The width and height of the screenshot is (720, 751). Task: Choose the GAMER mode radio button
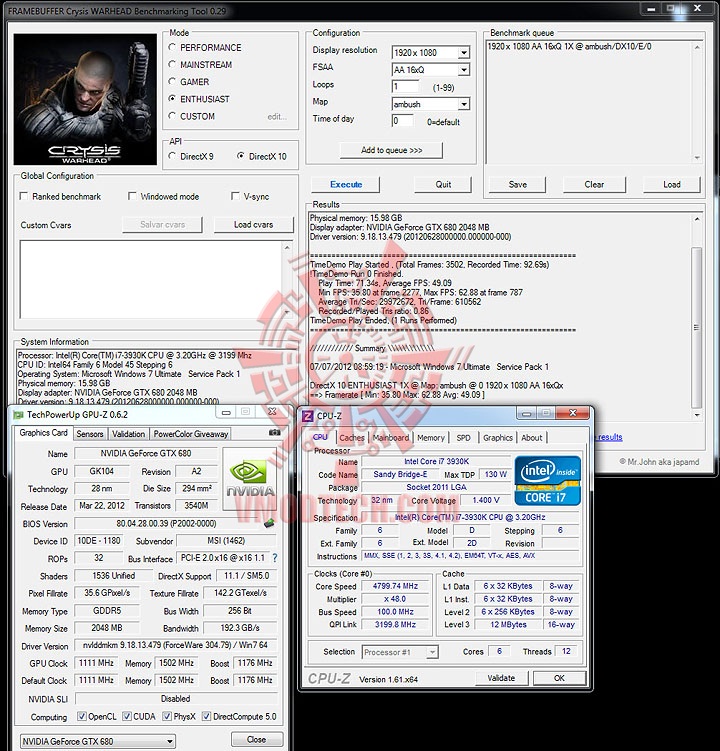coord(172,81)
